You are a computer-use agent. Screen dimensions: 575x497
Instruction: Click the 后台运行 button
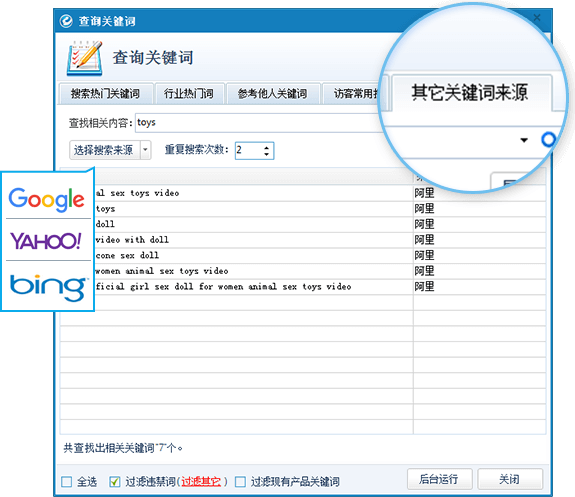(x=439, y=479)
